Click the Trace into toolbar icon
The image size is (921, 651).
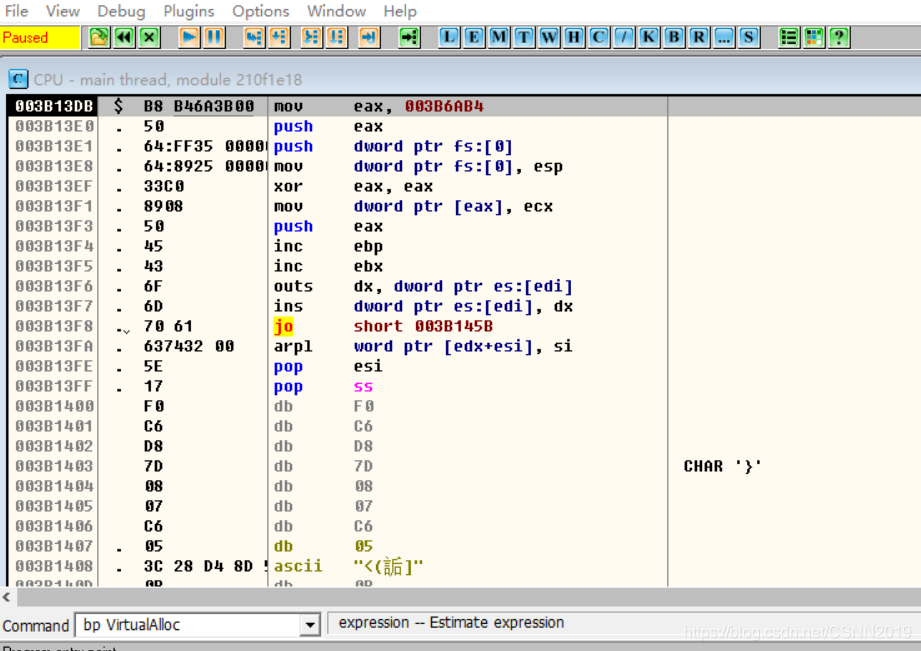click(311, 38)
